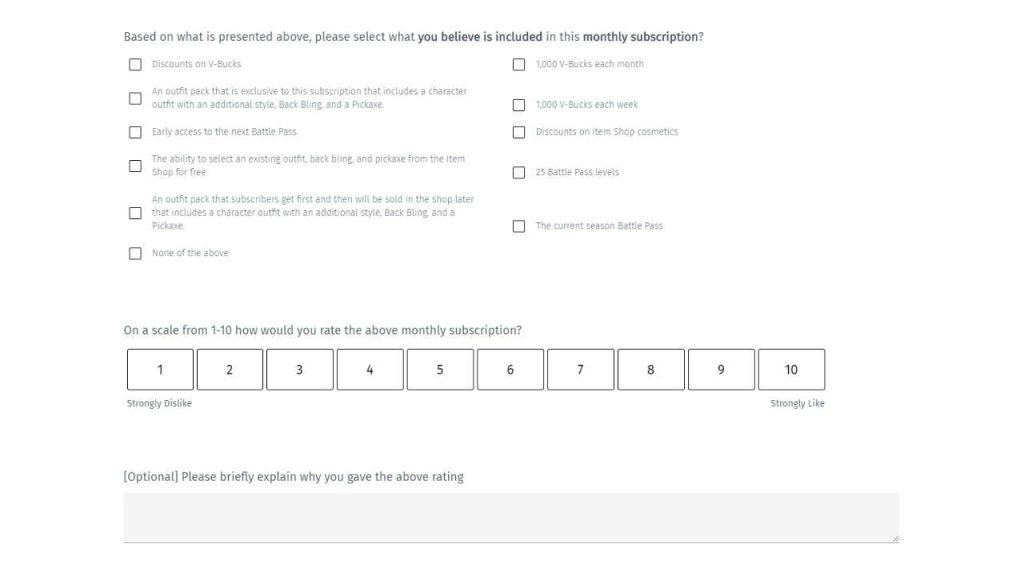
Task: Rate the subscription 1 on the scale
Action: point(160,370)
